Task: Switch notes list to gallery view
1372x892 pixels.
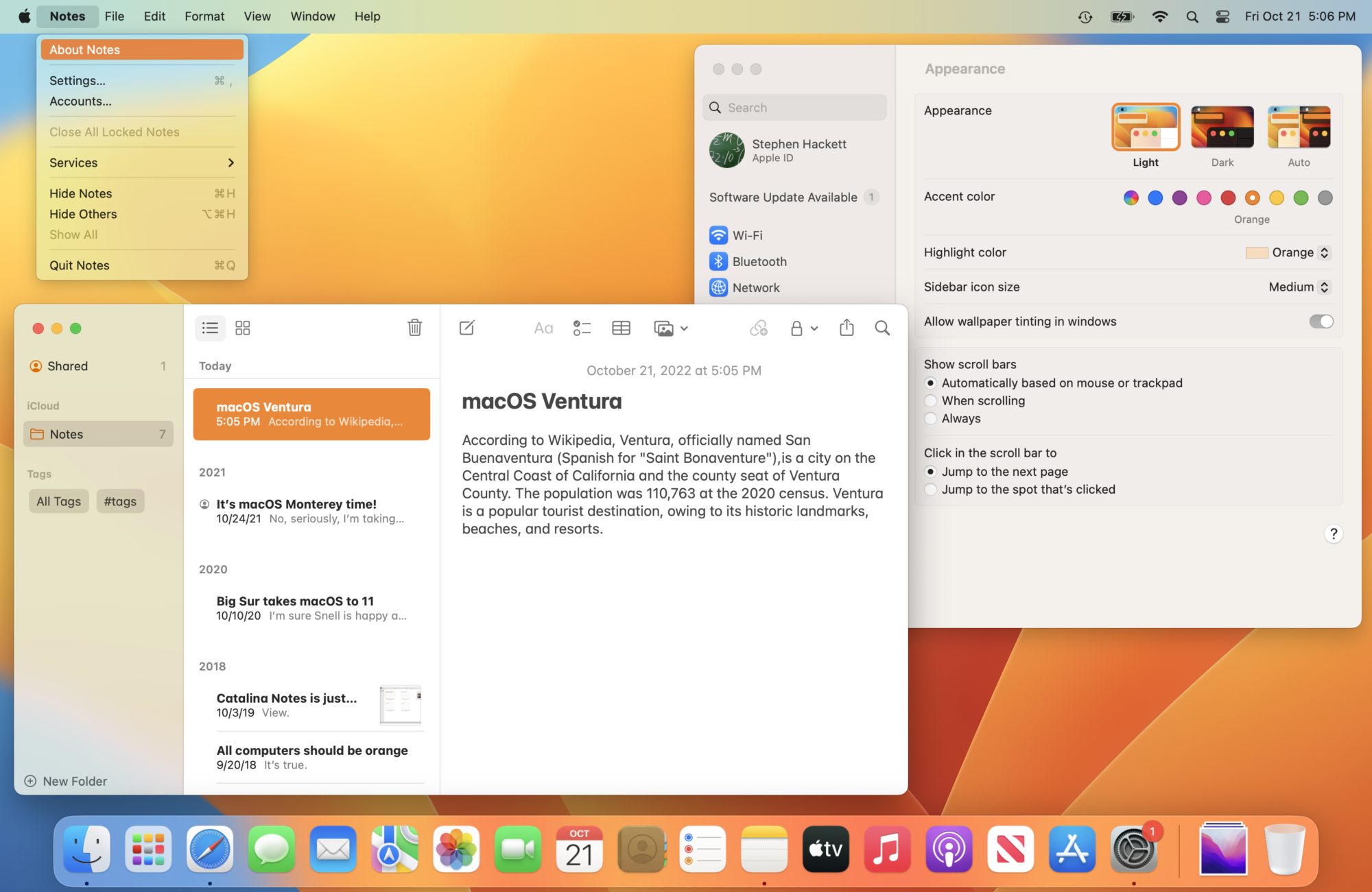Action: pyautogui.click(x=242, y=328)
